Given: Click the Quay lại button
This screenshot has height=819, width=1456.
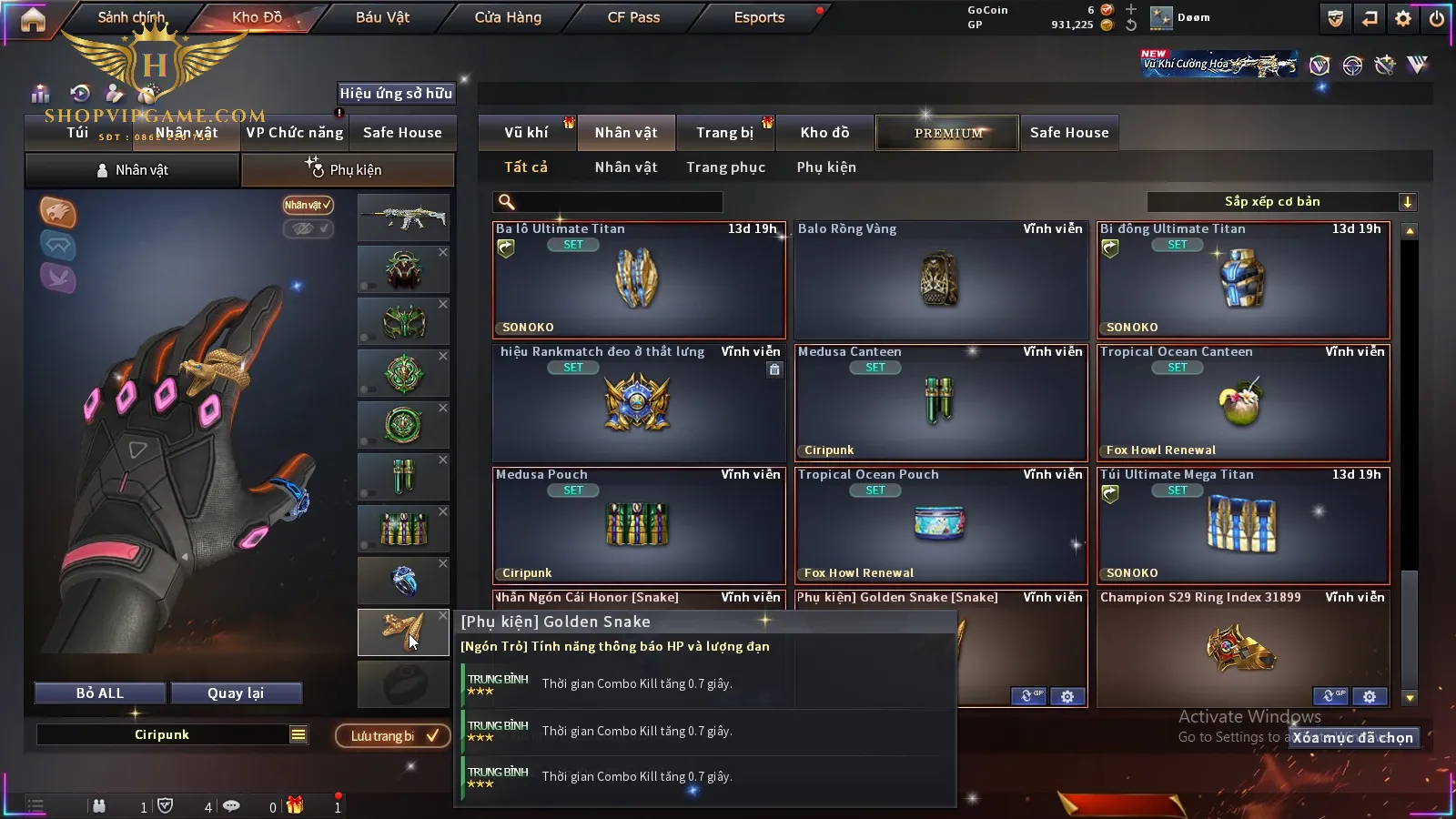Looking at the screenshot, I should [236, 693].
